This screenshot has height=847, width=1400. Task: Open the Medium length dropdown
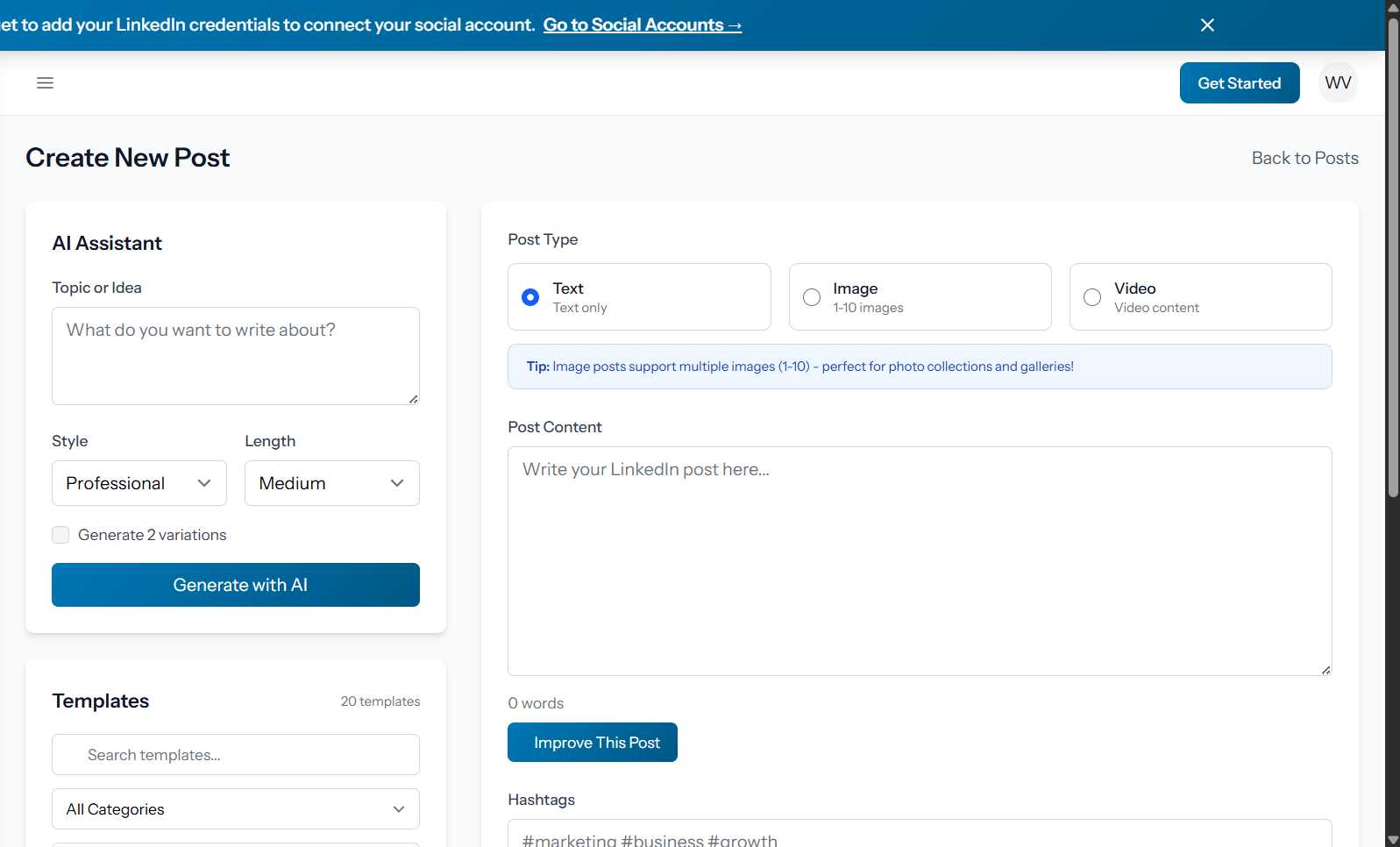click(331, 483)
